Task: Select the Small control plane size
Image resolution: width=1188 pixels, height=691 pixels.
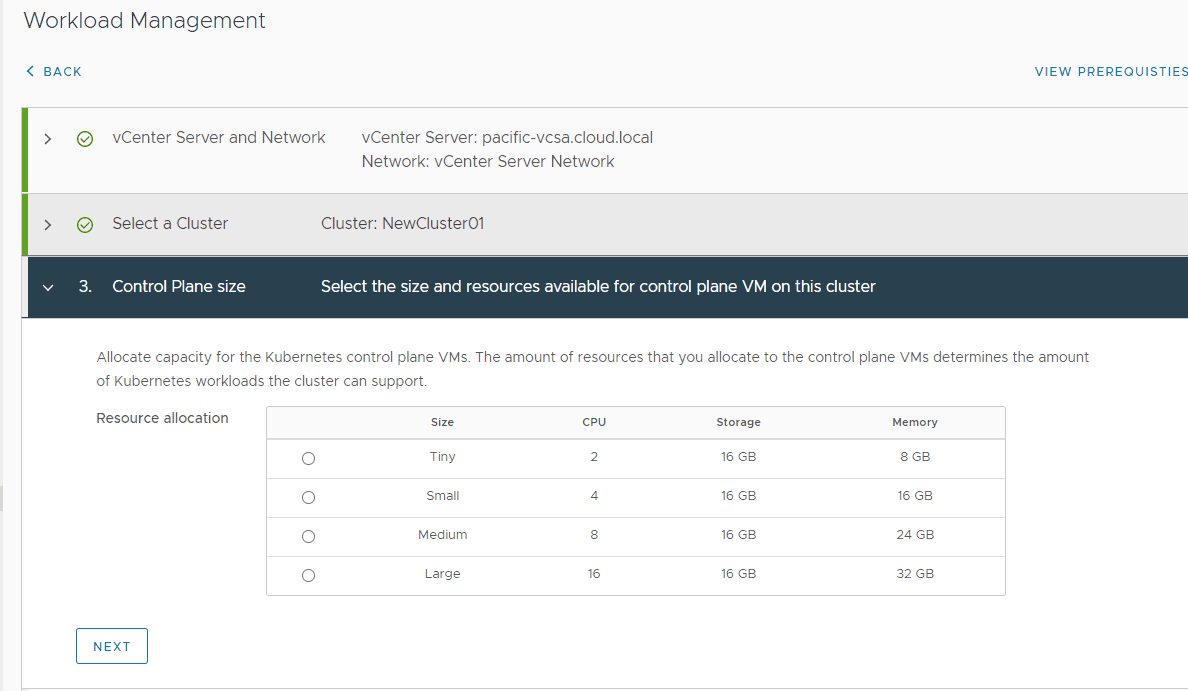Action: tap(308, 497)
